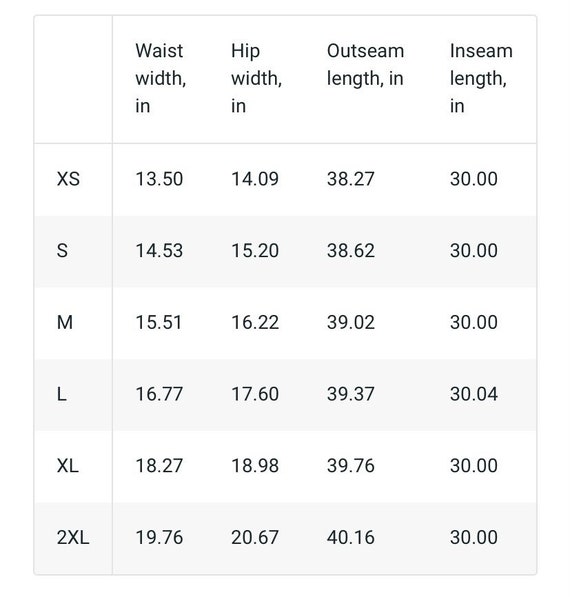Select the XS size row label
This screenshot has height=597, width=570.
(x=68, y=179)
